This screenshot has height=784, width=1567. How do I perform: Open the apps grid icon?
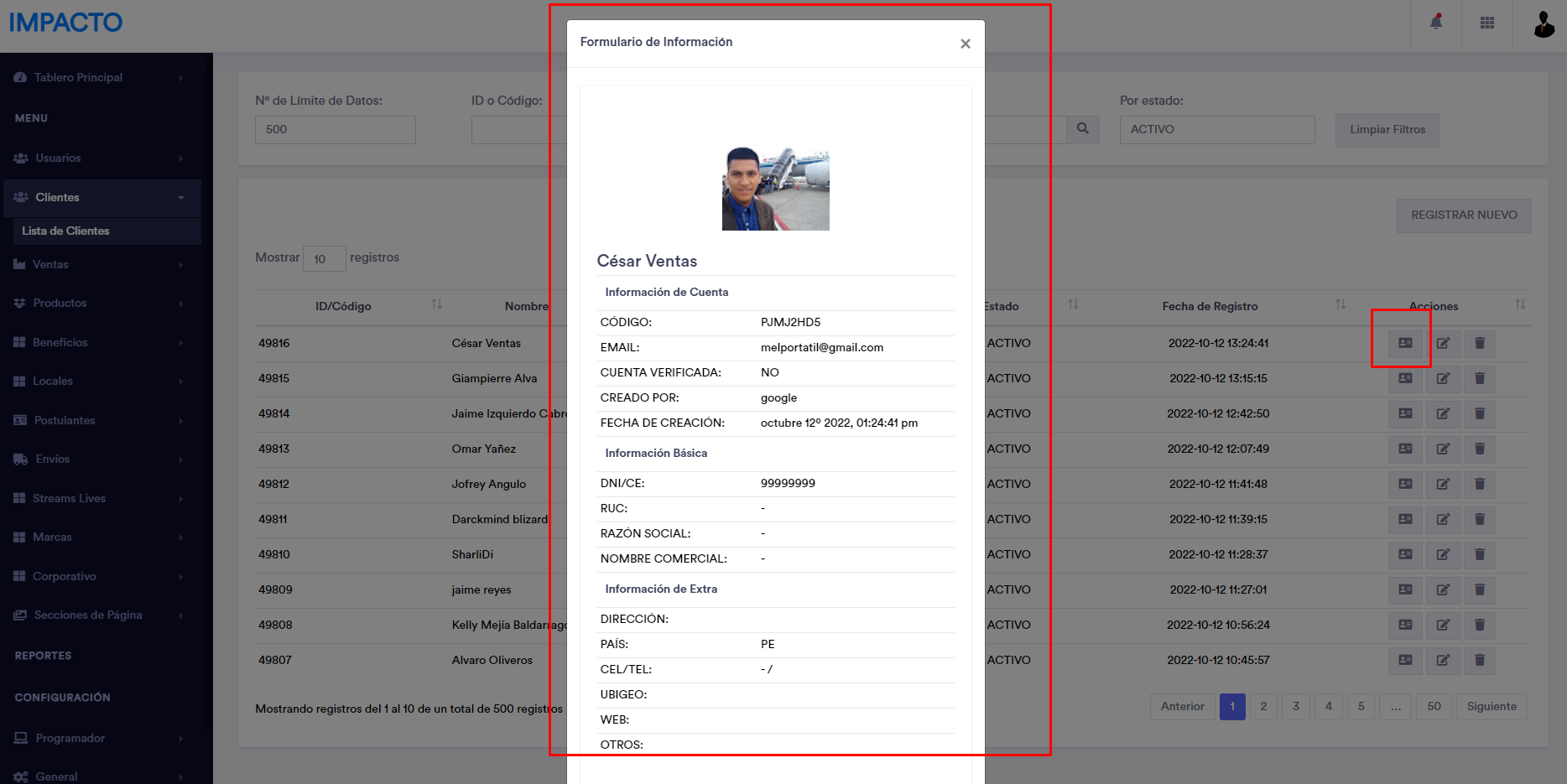(1487, 23)
